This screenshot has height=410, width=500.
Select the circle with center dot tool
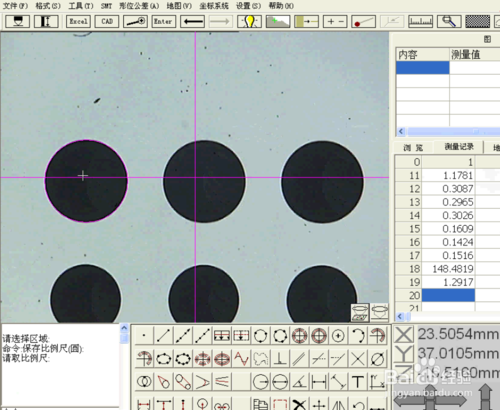click(x=338, y=336)
